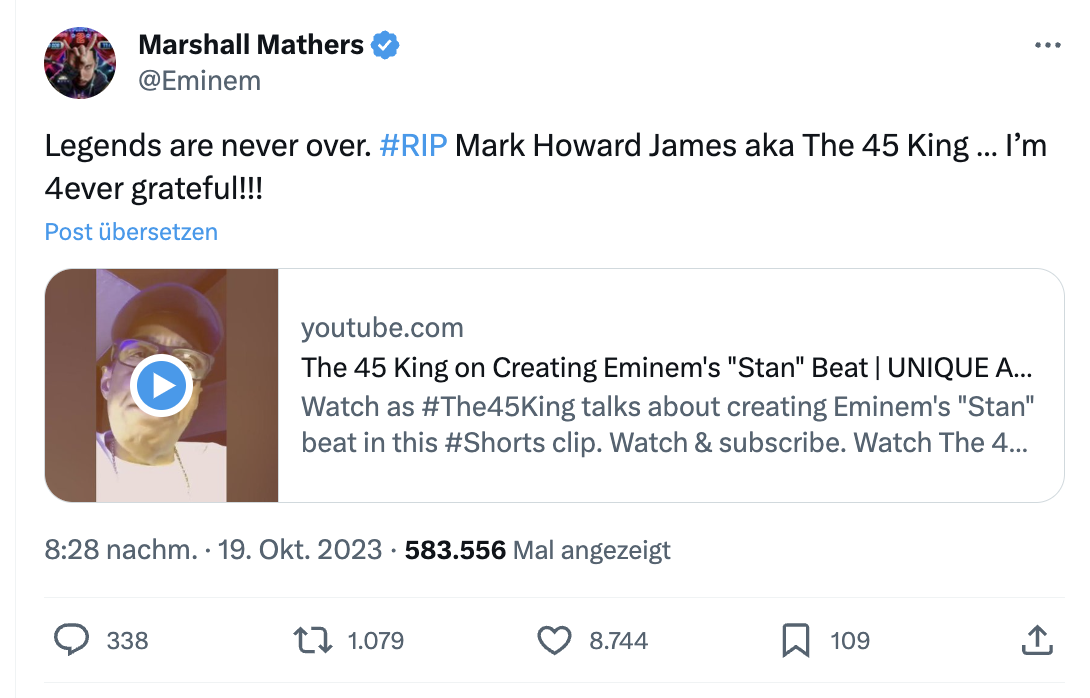Screen dimensions: 1090x698
Task: Click the 8.744 likes count
Action: click(618, 640)
